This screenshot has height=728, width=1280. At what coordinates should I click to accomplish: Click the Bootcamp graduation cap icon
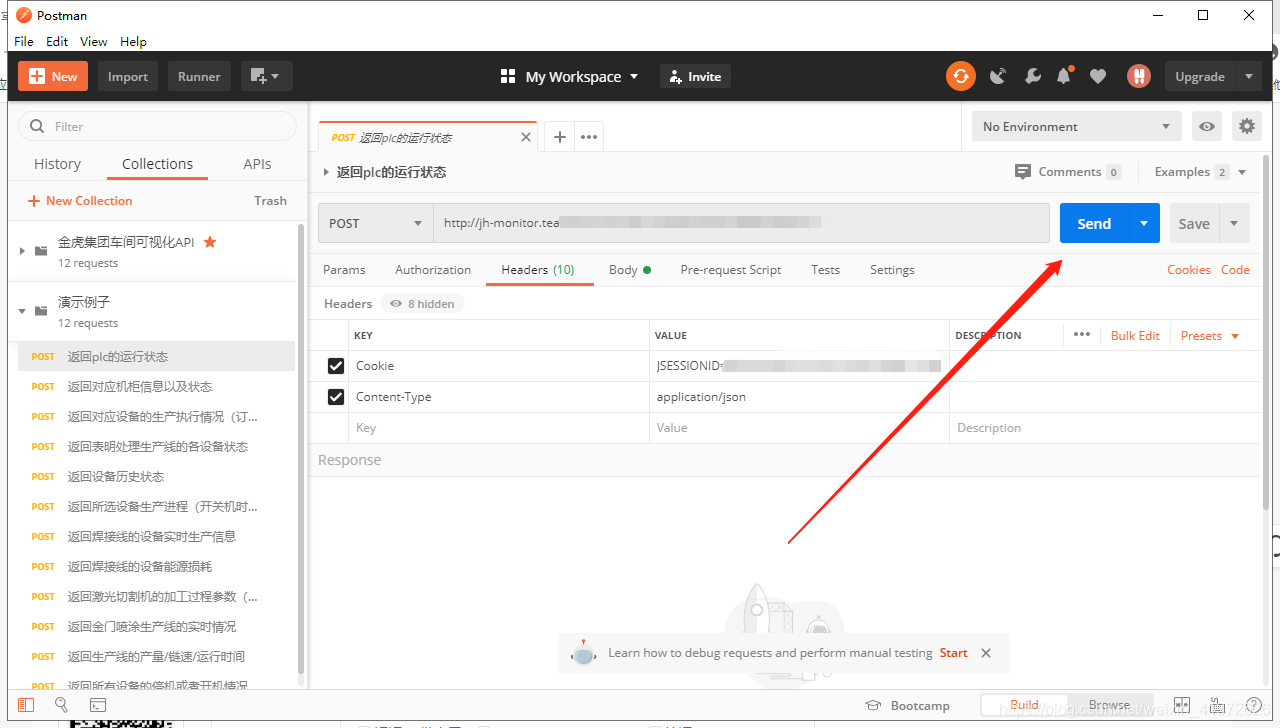point(873,705)
